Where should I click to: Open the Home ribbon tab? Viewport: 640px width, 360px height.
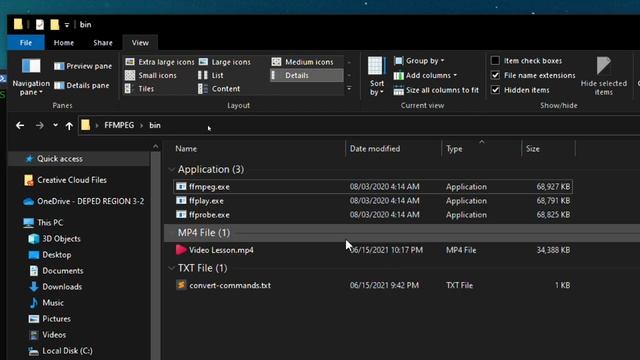coord(64,42)
